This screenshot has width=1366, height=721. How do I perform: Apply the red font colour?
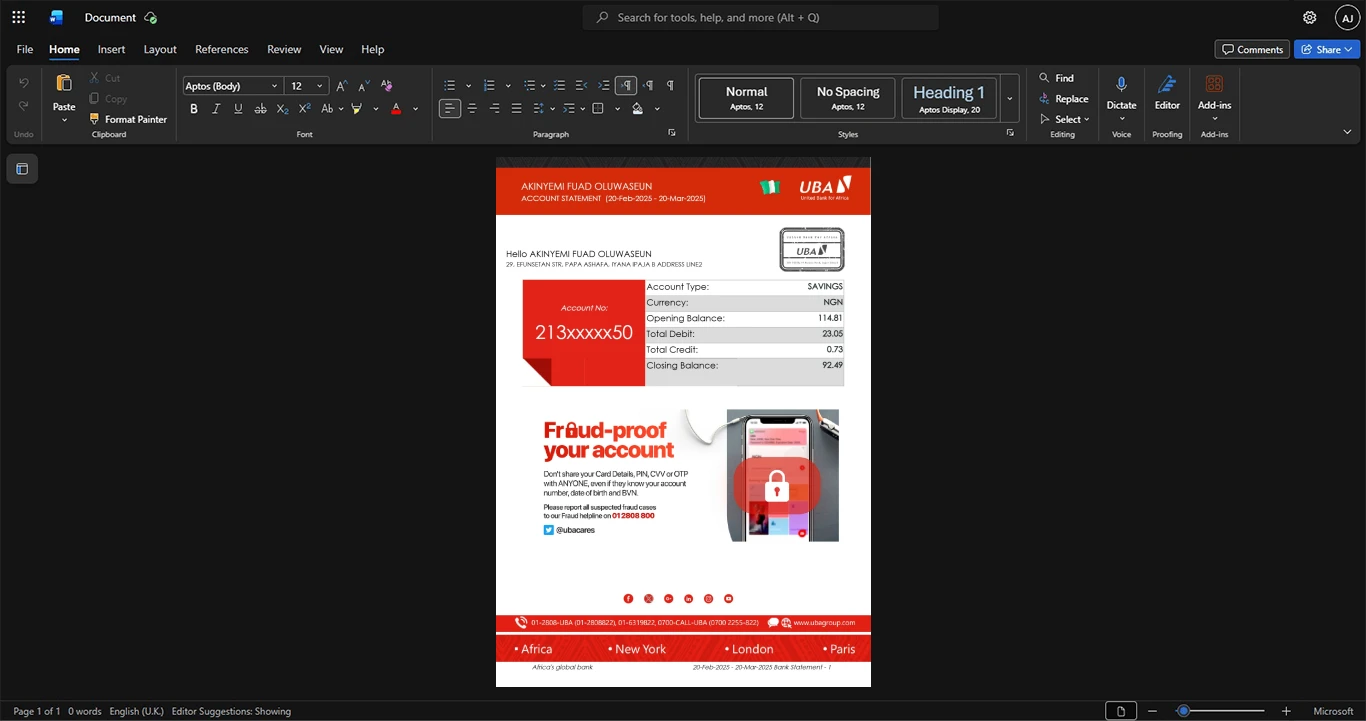pos(396,109)
